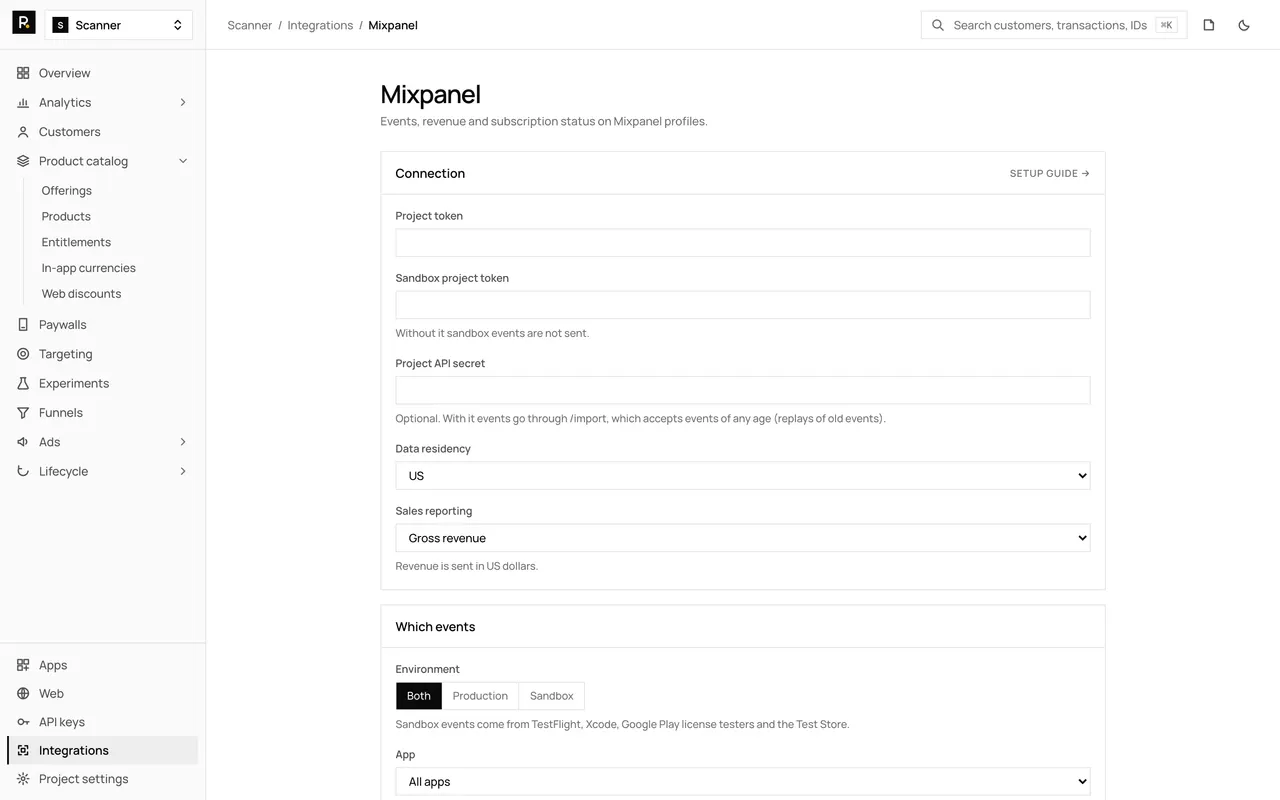The width and height of the screenshot is (1280, 800).
Task: Click the Apps icon in sidebar
Action: [x=23, y=665]
